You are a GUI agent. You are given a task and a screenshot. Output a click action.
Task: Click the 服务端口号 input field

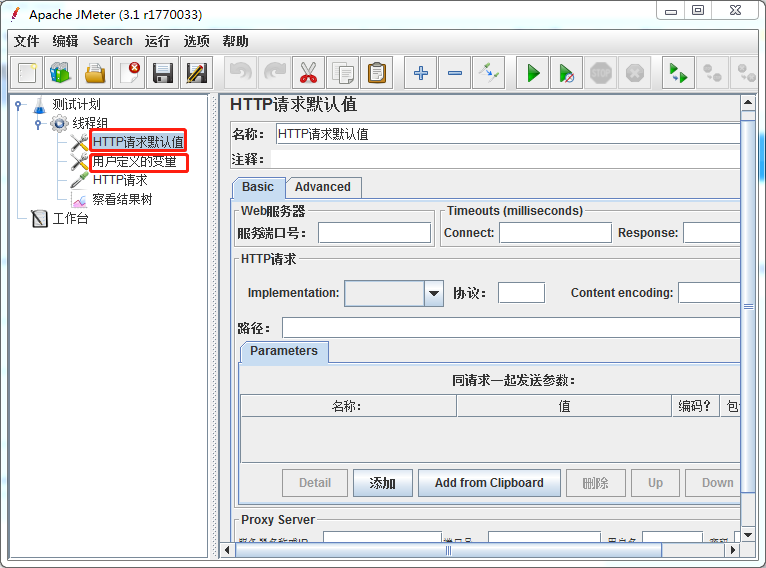[374, 233]
